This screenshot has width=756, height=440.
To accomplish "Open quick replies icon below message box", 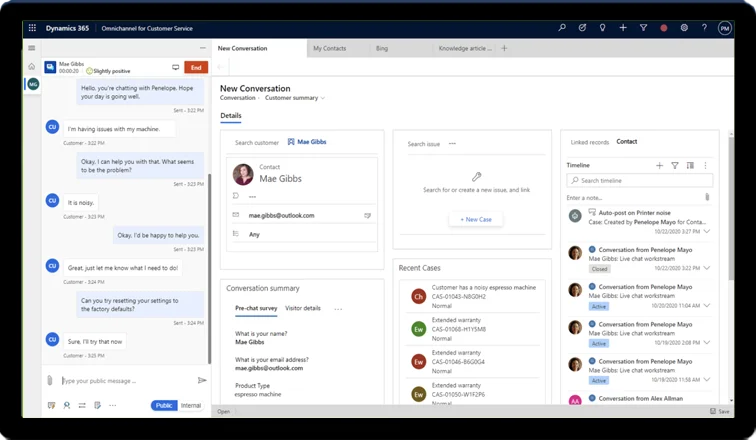I will point(51,405).
